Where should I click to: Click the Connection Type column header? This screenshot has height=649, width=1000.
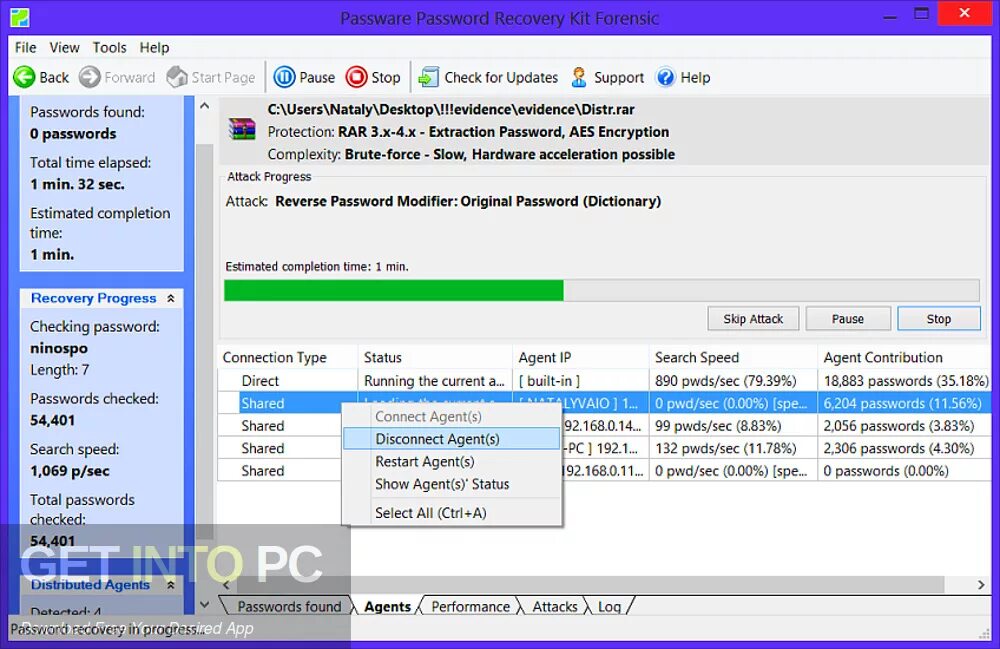287,358
